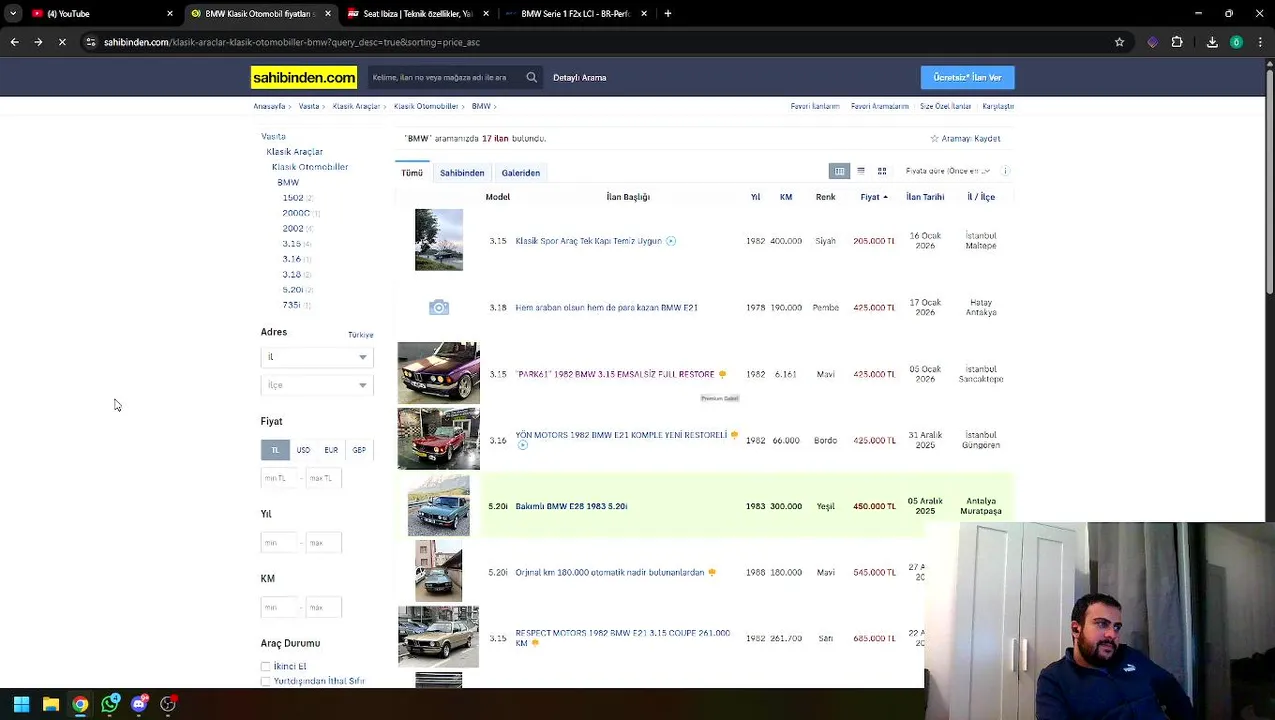Select the table list view icon
The width and height of the screenshot is (1275, 720).
coord(839,171)
